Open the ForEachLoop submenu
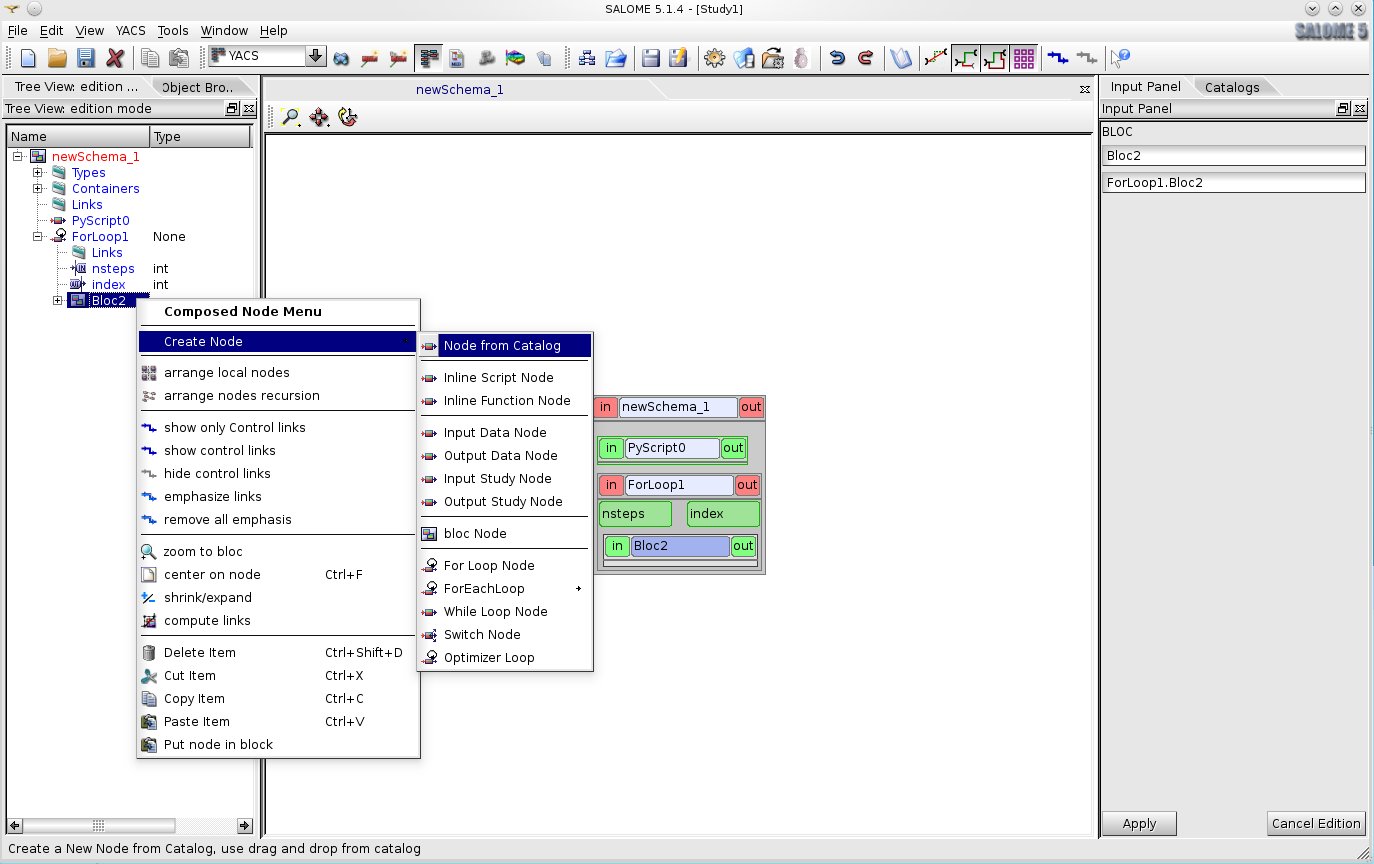The height and width of the screenshot is (864, 1374). click(505, 588)
